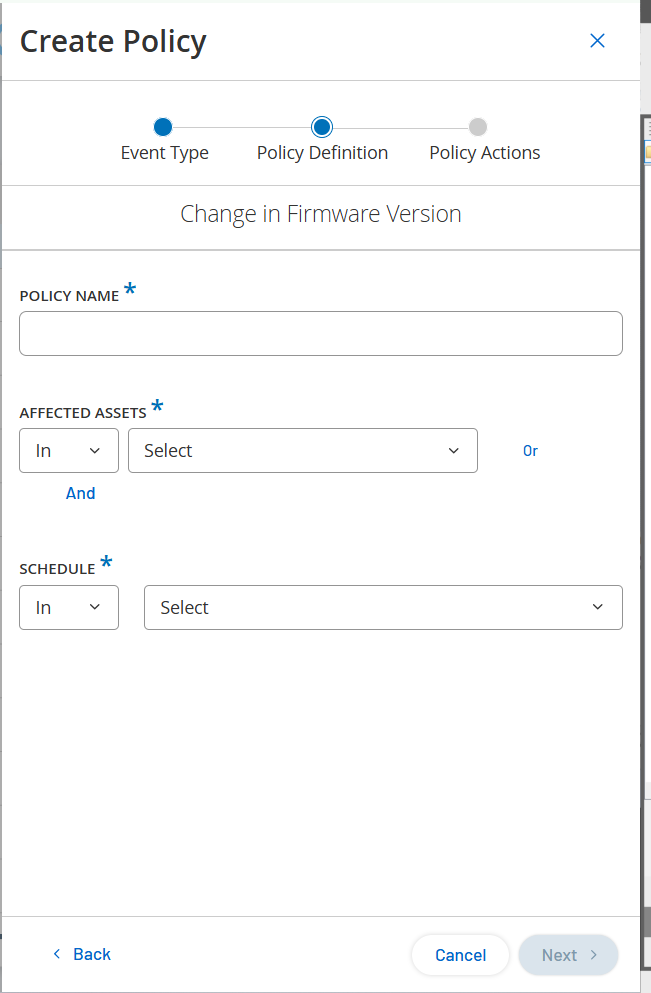Go to the Event Type step label
651x993 pixels.
pos(165,153)
